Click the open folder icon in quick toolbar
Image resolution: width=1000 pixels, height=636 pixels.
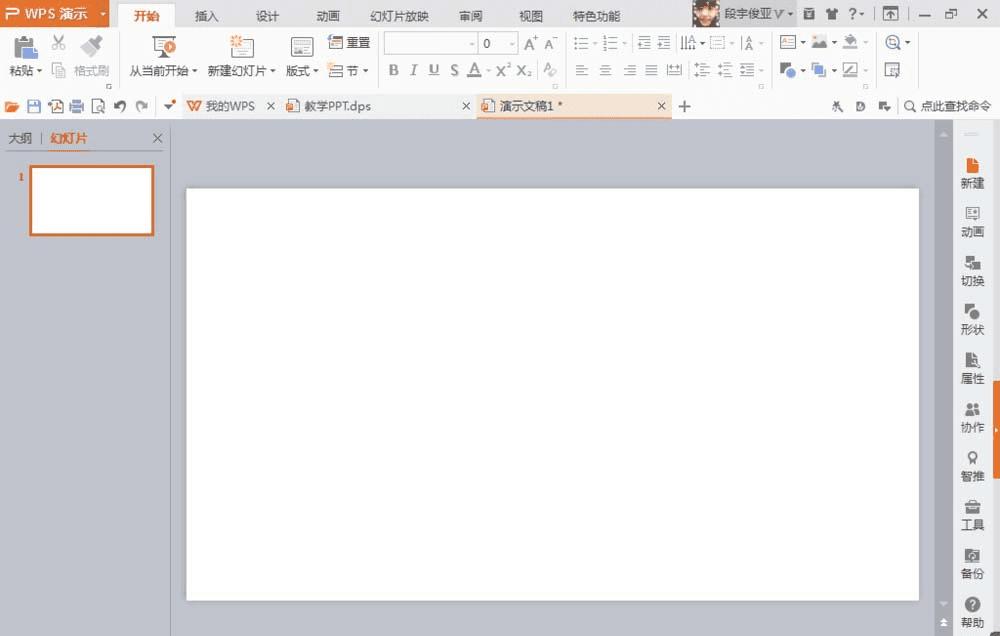(12, 107)
